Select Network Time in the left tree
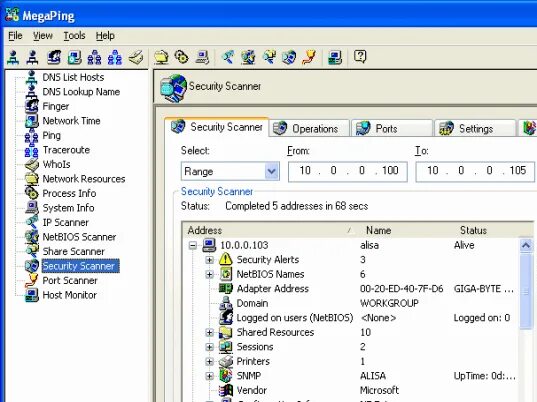537x402 pixels. coord(71,121)
